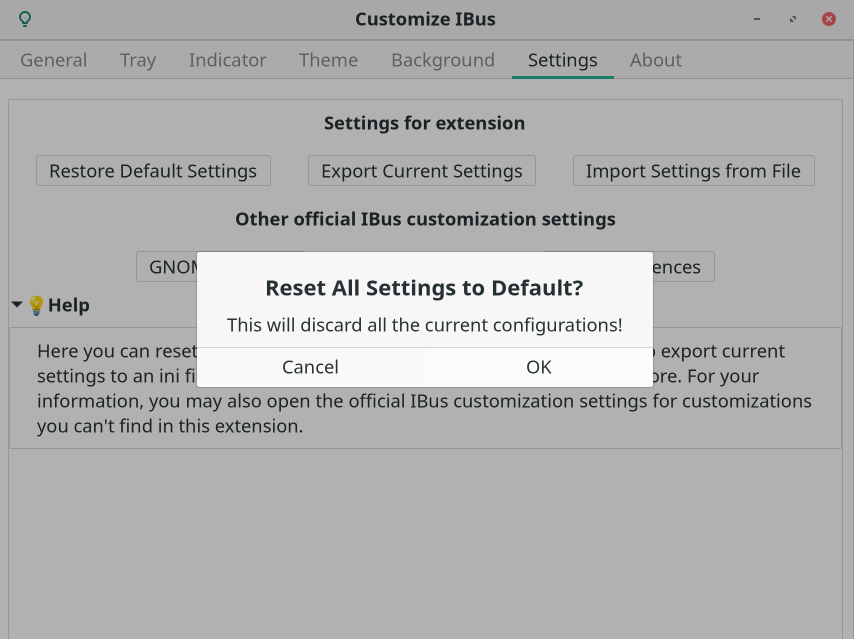Open the About tab

656,60
